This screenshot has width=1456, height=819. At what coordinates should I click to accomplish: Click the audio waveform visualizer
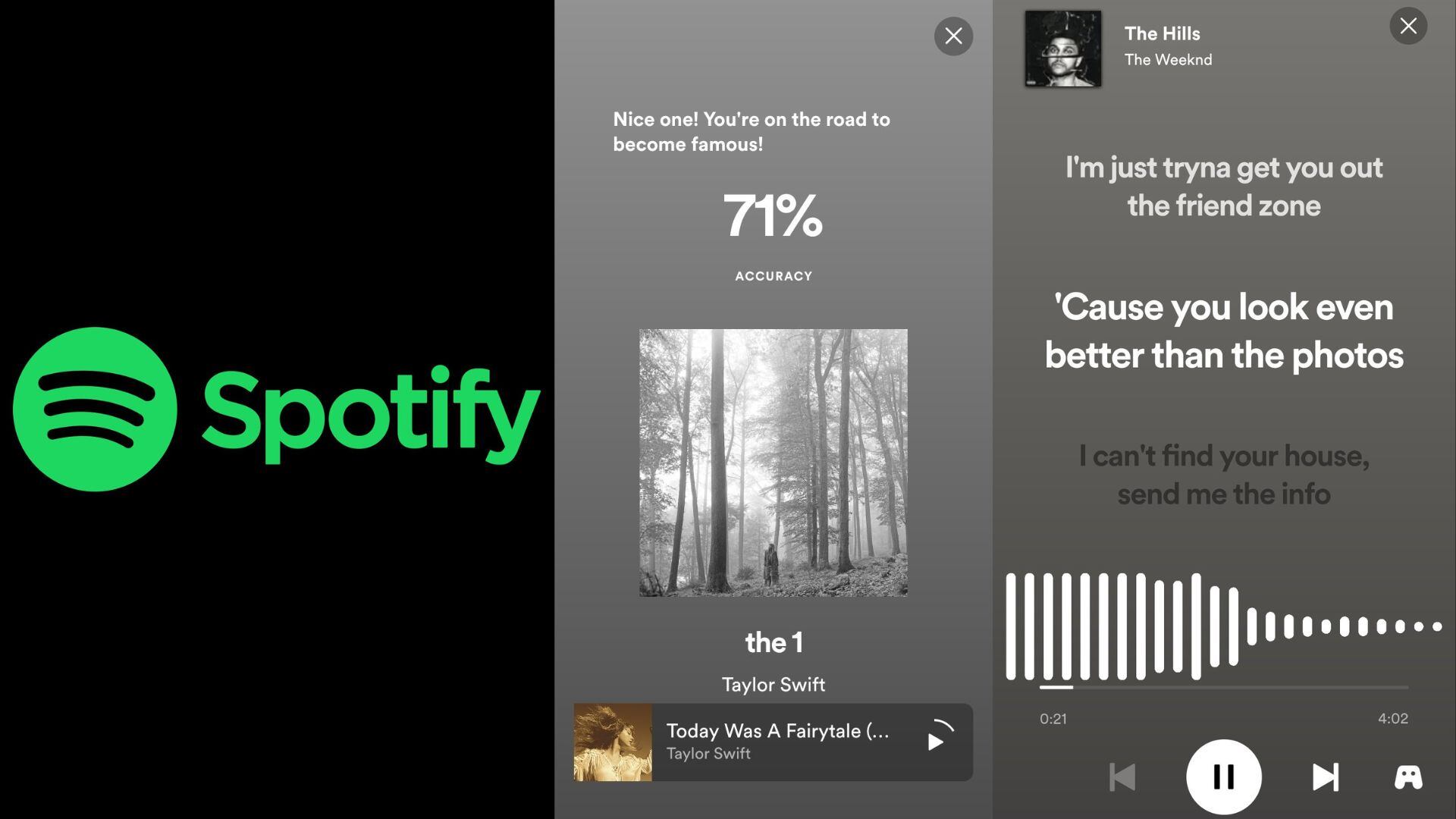pos(1223,626)
